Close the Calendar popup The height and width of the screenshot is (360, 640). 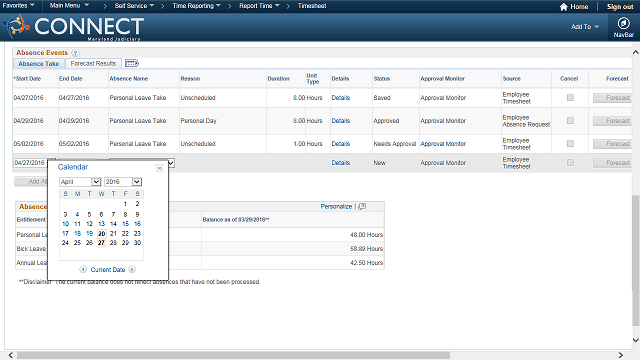[160, 168]
